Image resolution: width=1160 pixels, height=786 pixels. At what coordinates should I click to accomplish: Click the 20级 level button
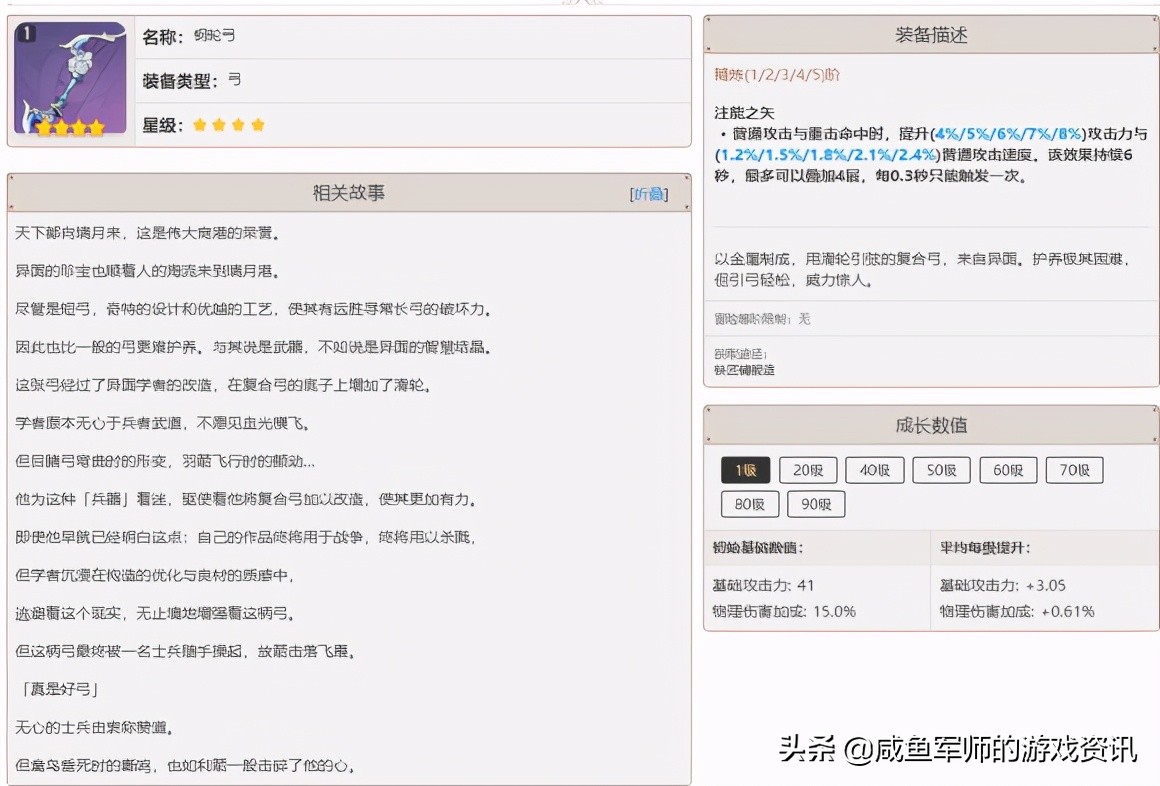pyautogui.click(x=807, y=469)
